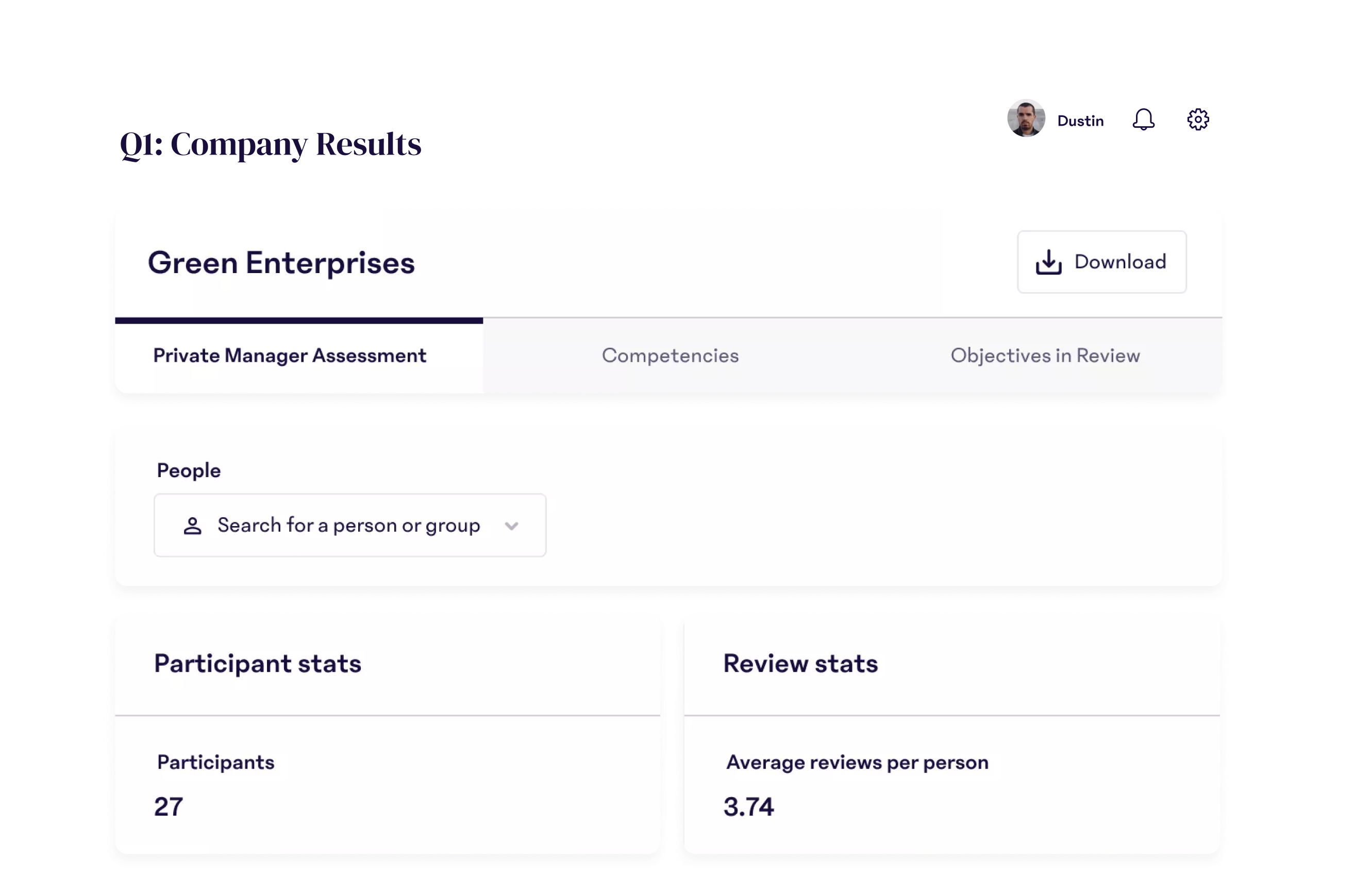This screenshot has height=896, width=1354.
Task: Expand the people search dropdown chevron
Action: click(511, 526)
